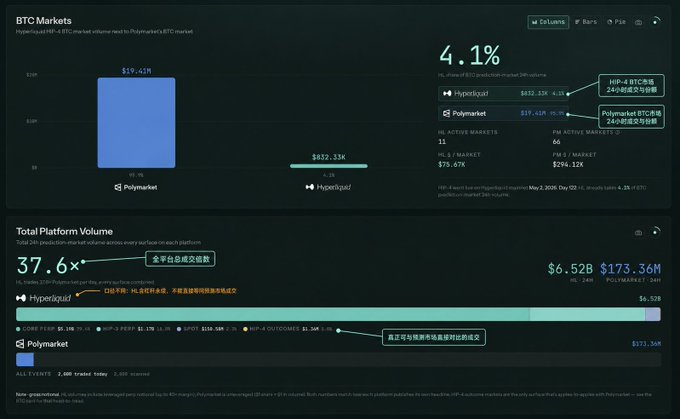Click the large $173.36M Polymarket 24h total
Viewport: 680px width, 419px height.
click(x=630, y=269)
